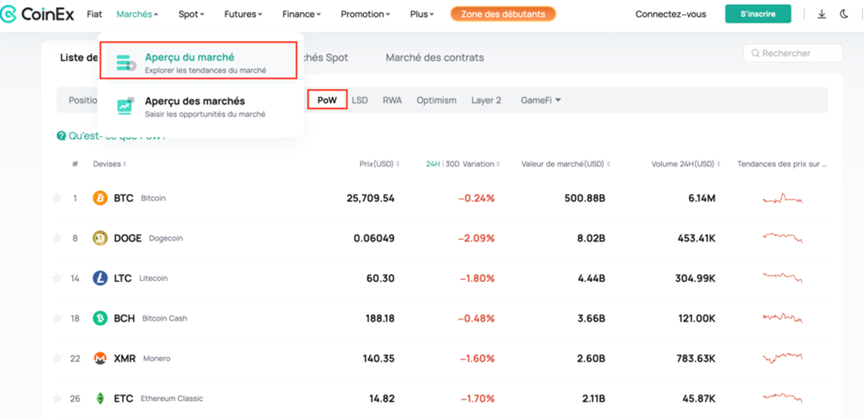Viewport: 864px width, 419px height.
Task: Favorite XMR with its star
Action: pyautogui.click(x=57, y=358)
